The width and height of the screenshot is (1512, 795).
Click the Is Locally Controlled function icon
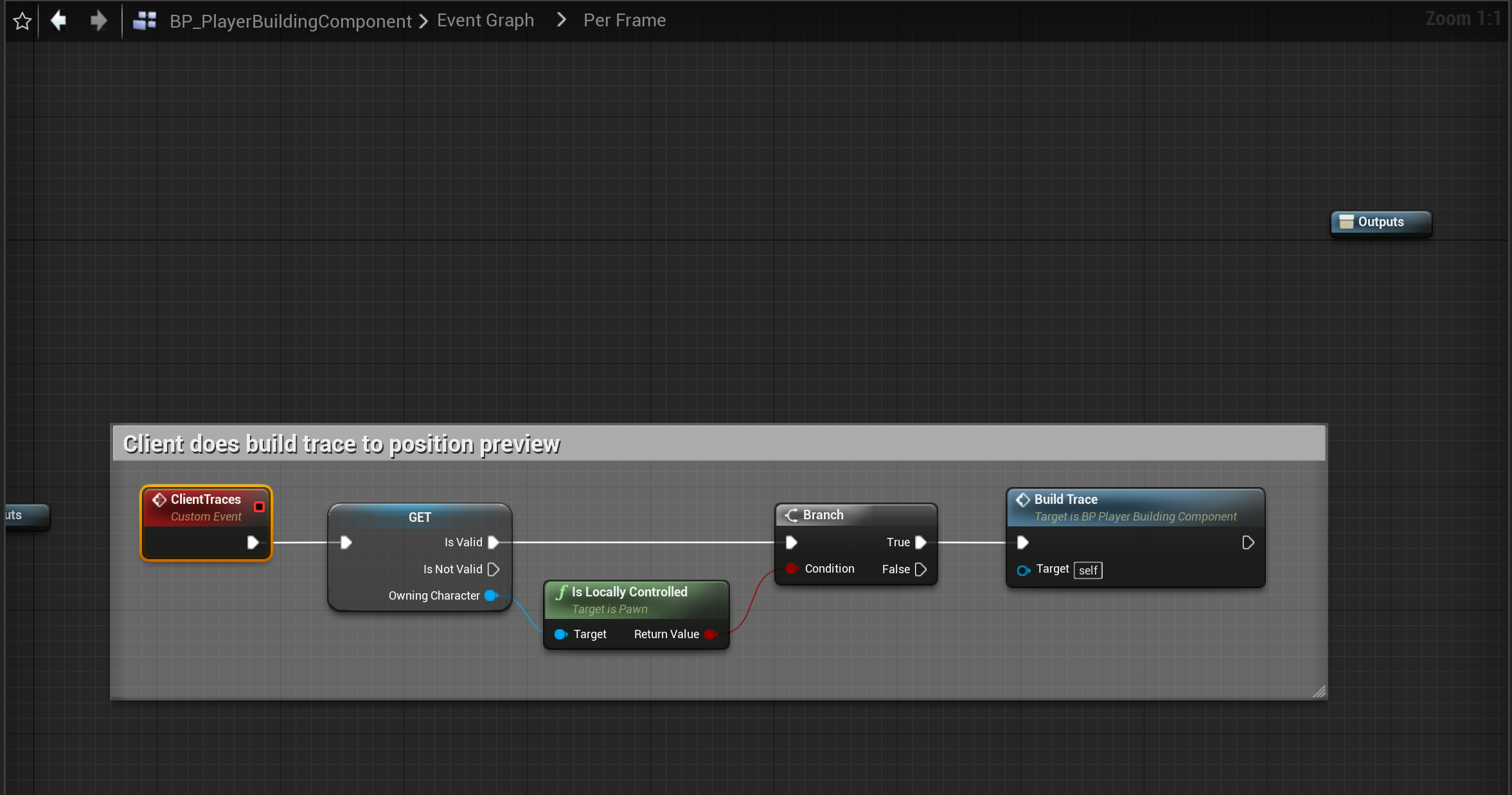tap(562, 592)
